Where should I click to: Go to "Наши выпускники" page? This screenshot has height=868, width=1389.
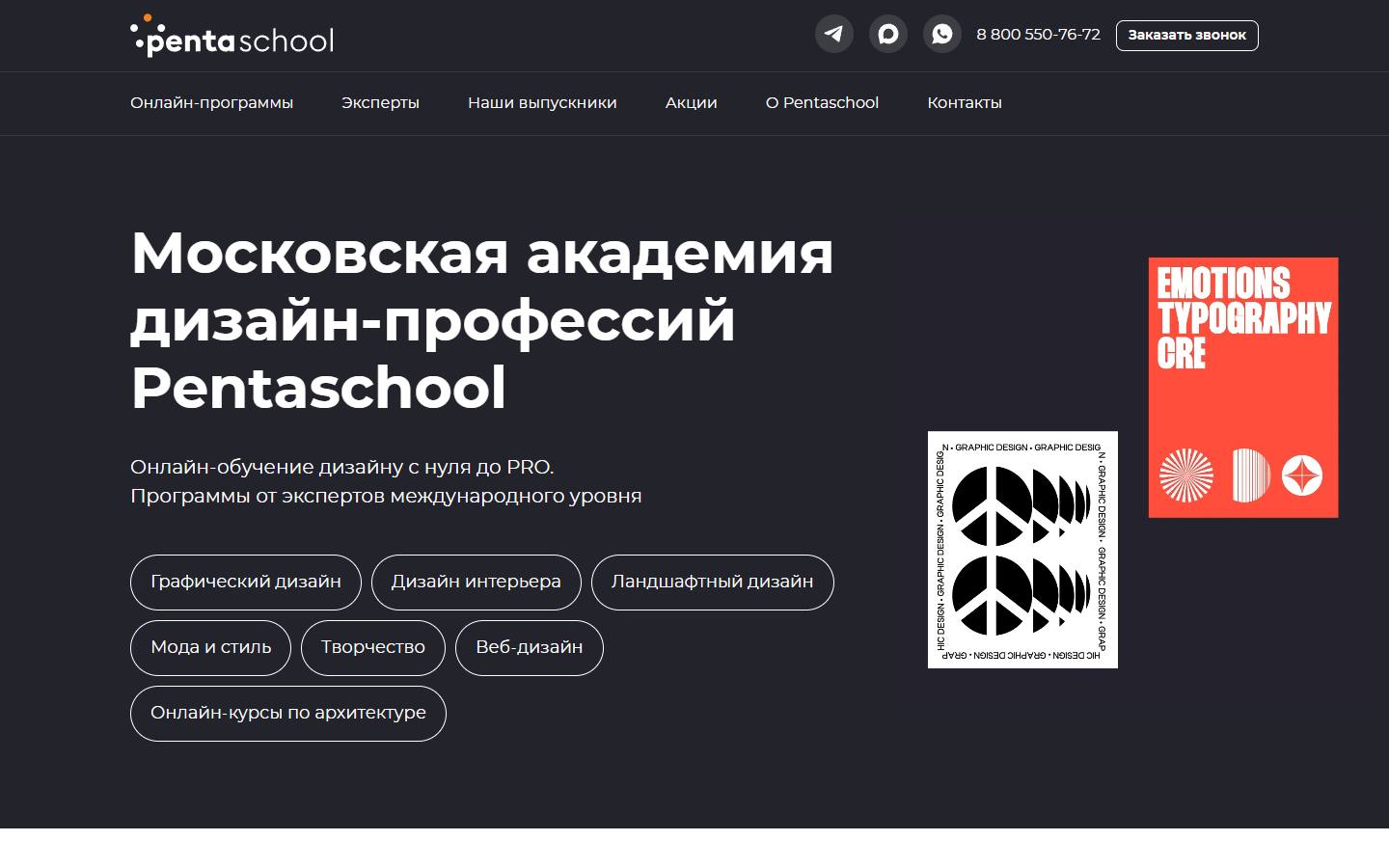click(x=542, y=103)
